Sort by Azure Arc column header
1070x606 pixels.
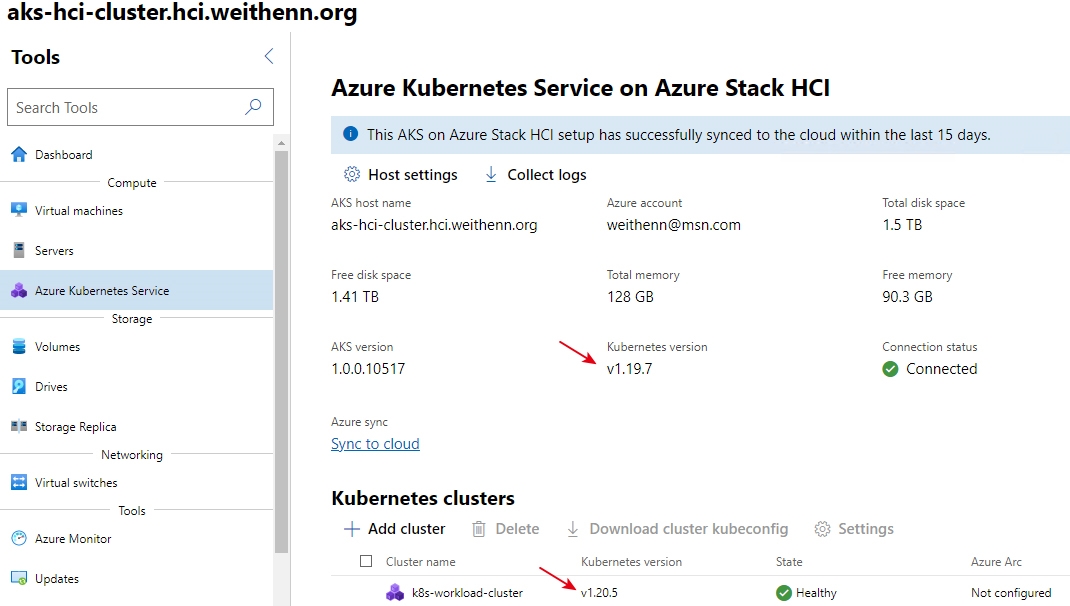pos(996,562)
